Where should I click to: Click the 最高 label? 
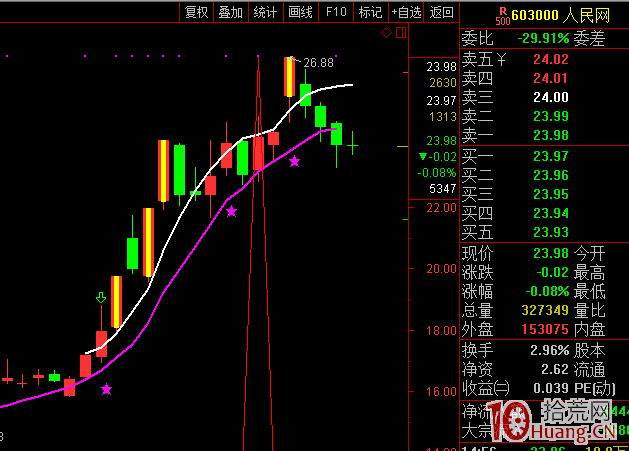pos(589,272)
